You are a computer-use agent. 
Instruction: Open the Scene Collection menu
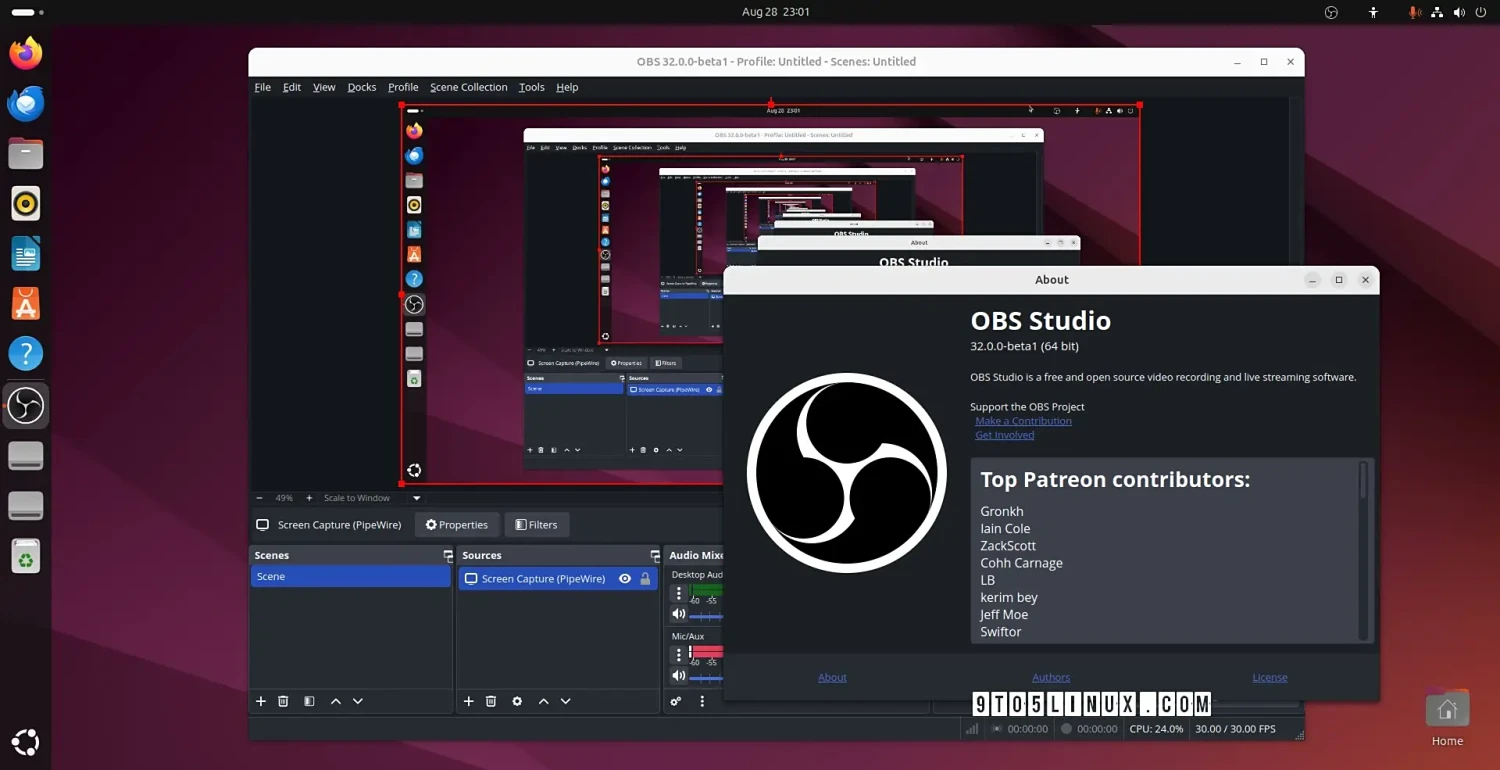pos(468,87)
